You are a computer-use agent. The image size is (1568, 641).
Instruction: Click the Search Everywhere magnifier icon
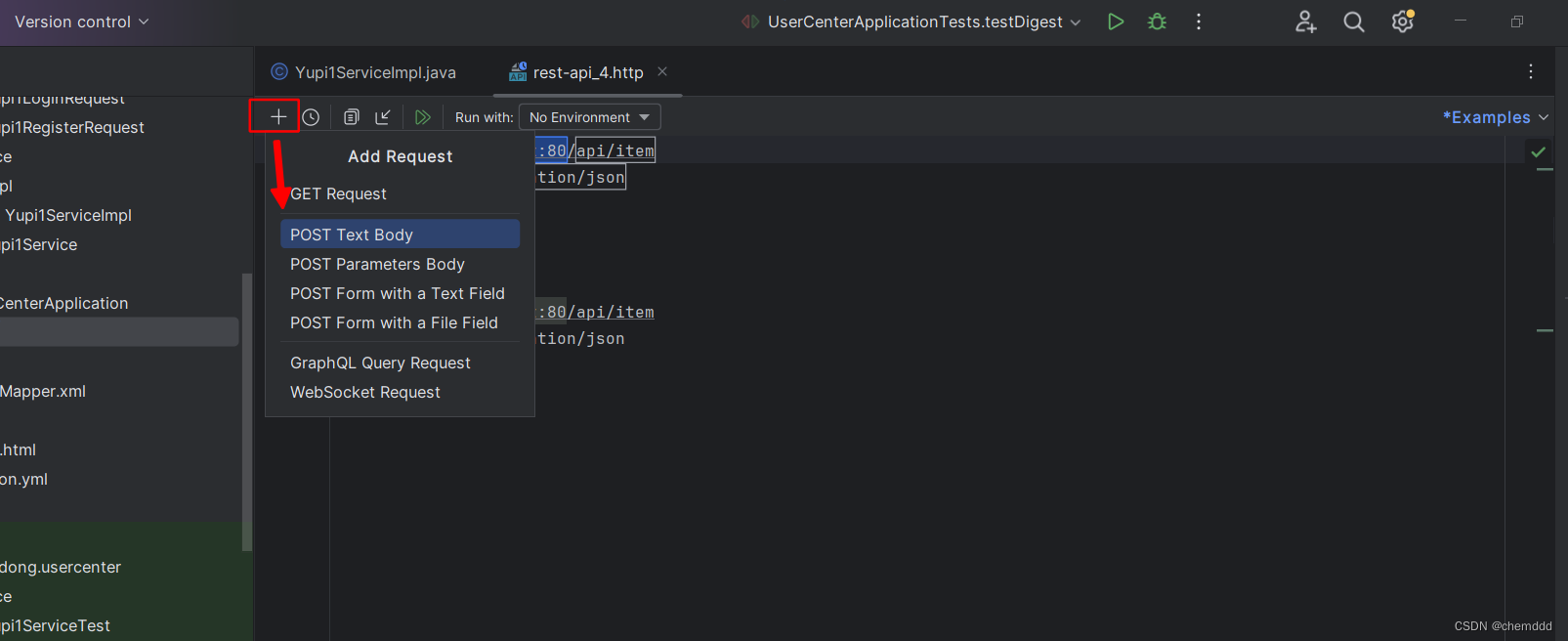1354,21
